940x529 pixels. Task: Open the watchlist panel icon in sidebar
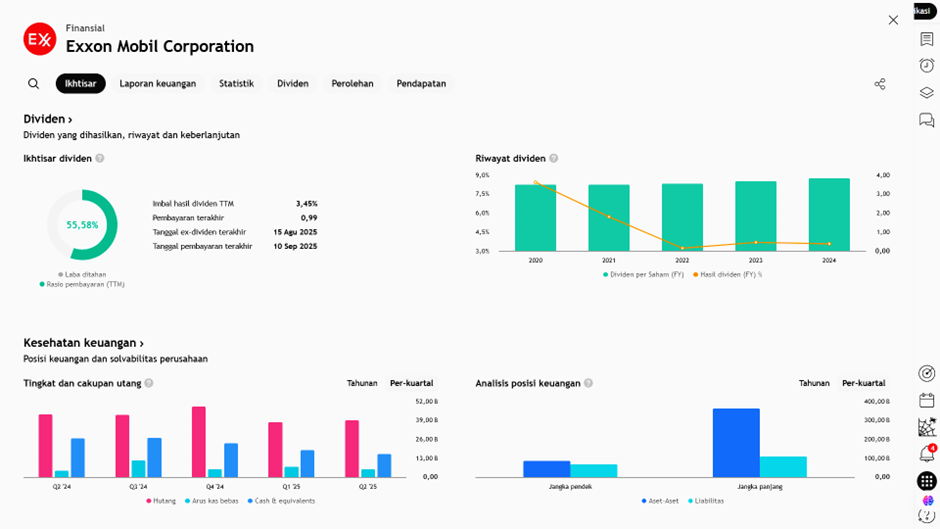point(927,40)
